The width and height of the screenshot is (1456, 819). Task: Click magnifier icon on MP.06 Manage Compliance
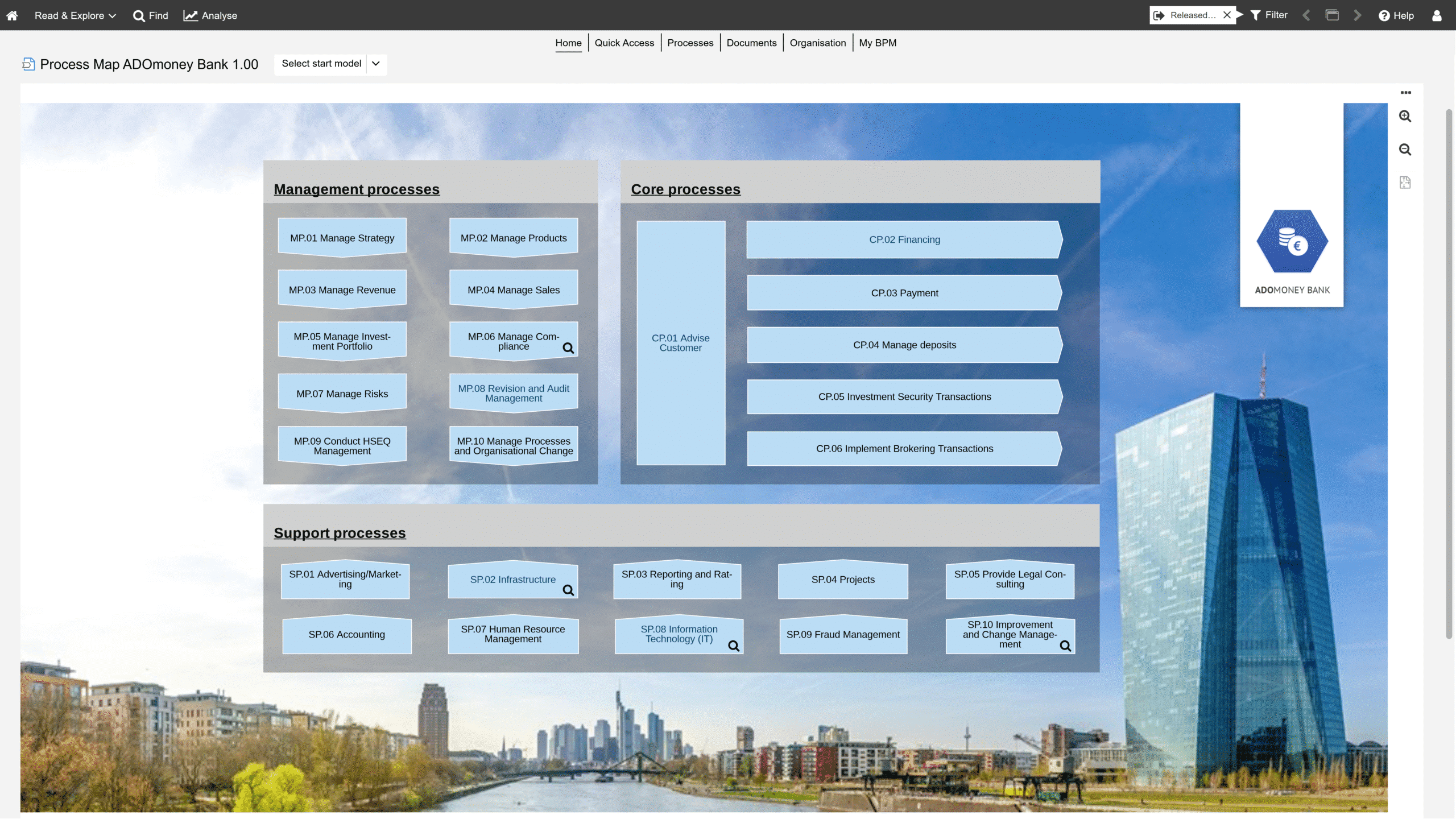coord(568,348)
